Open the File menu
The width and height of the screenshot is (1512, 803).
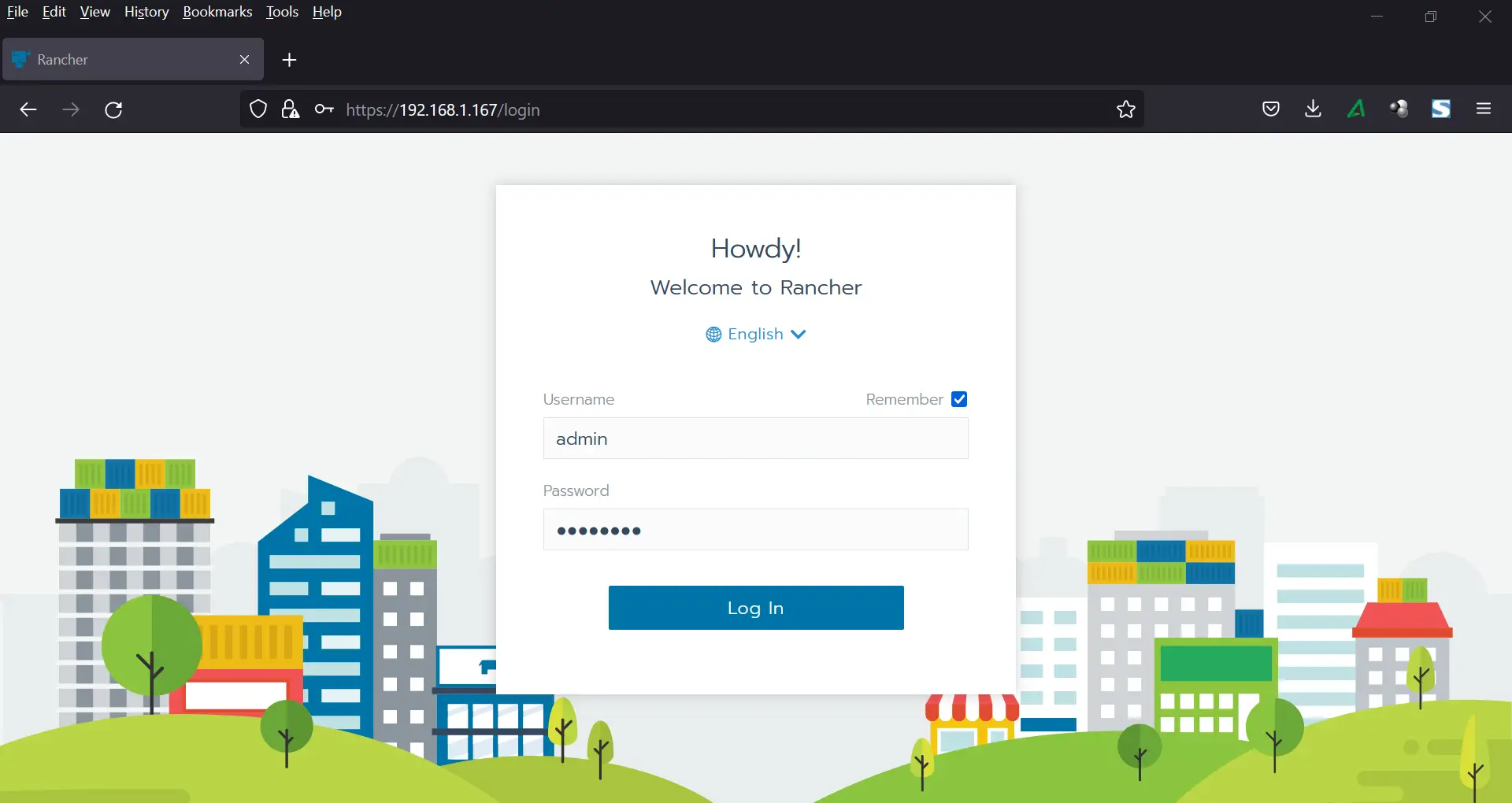click(x=17, y=12)
